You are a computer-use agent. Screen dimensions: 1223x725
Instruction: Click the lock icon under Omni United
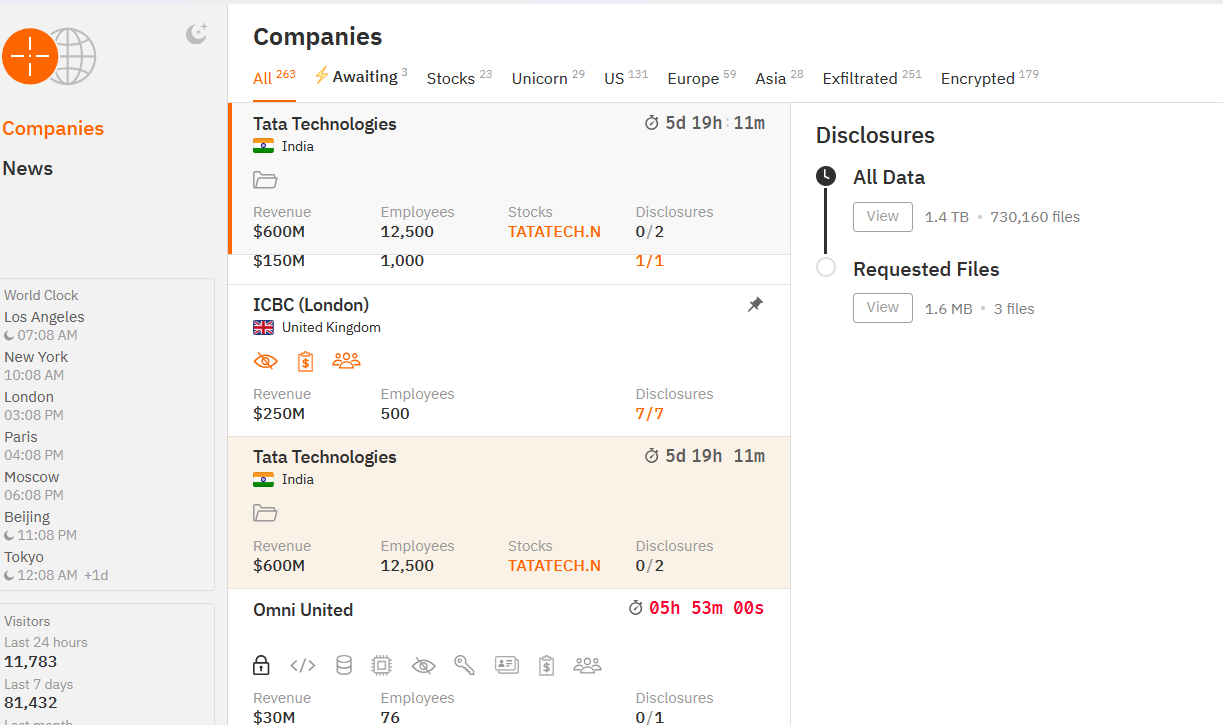(x=261, y=665)
